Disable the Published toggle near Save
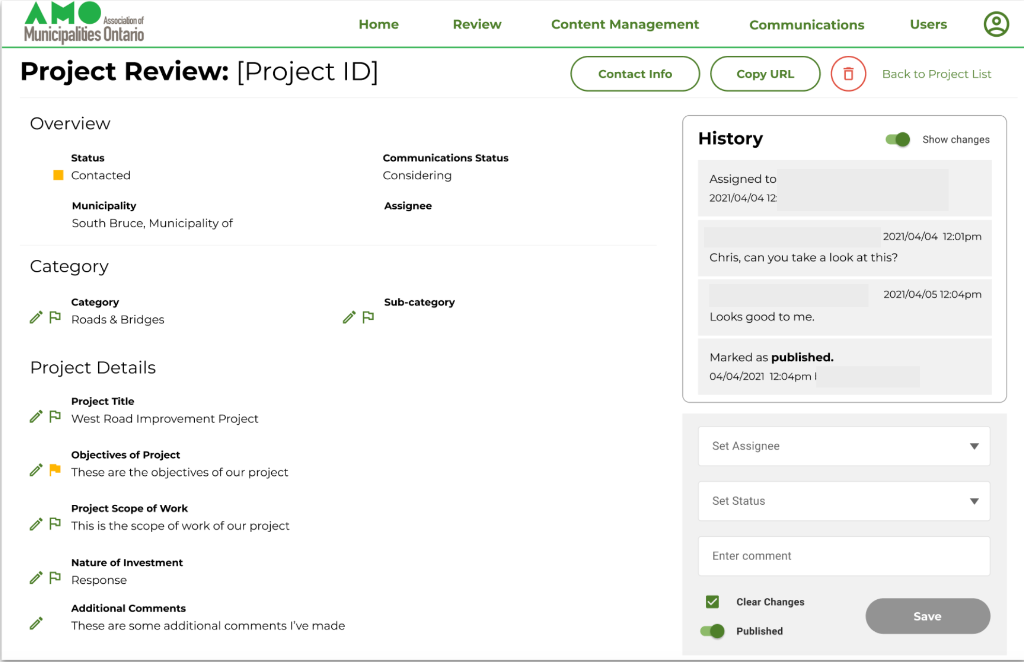 pos(712,631)
